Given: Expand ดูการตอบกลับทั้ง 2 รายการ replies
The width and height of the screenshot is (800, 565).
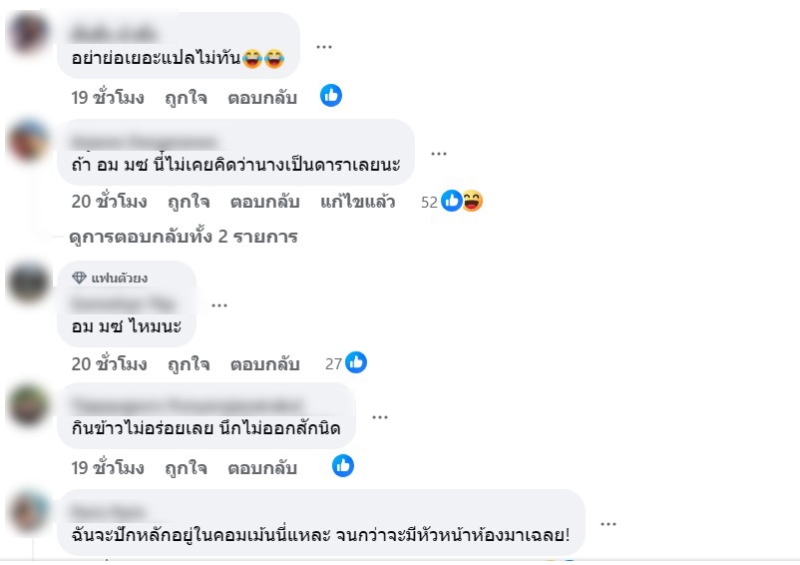Looking at the screenshot, I should (x=183, y=237).
